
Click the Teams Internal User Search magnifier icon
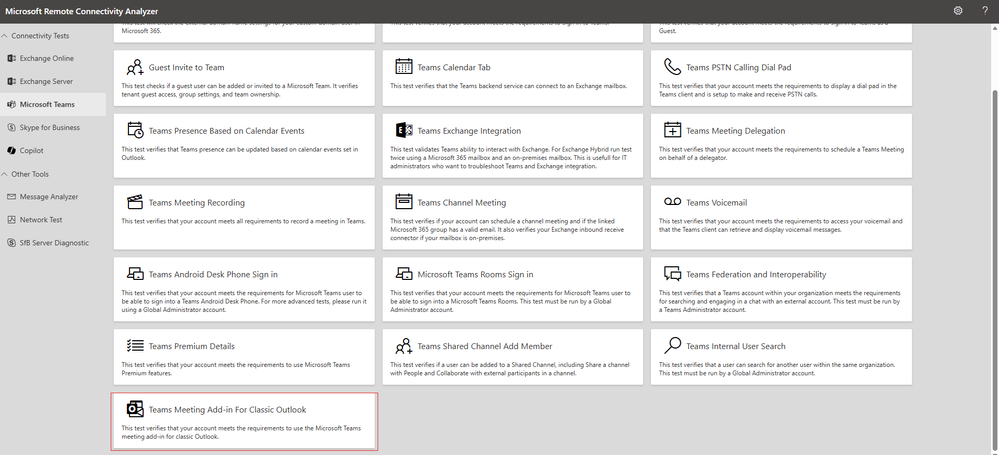(672, 346)
